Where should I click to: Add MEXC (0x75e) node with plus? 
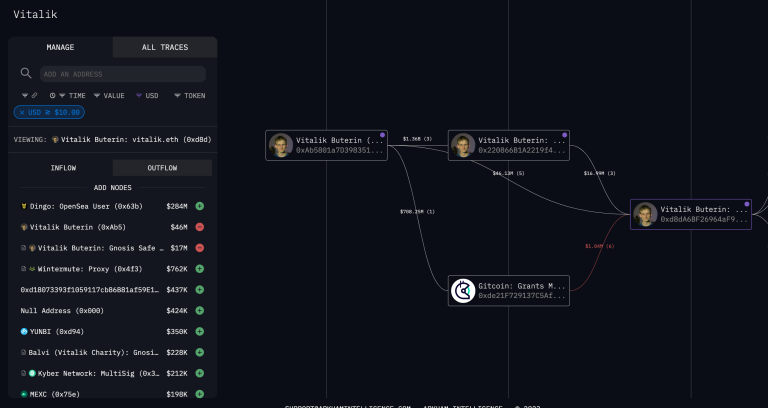click(x=199, y=394)
